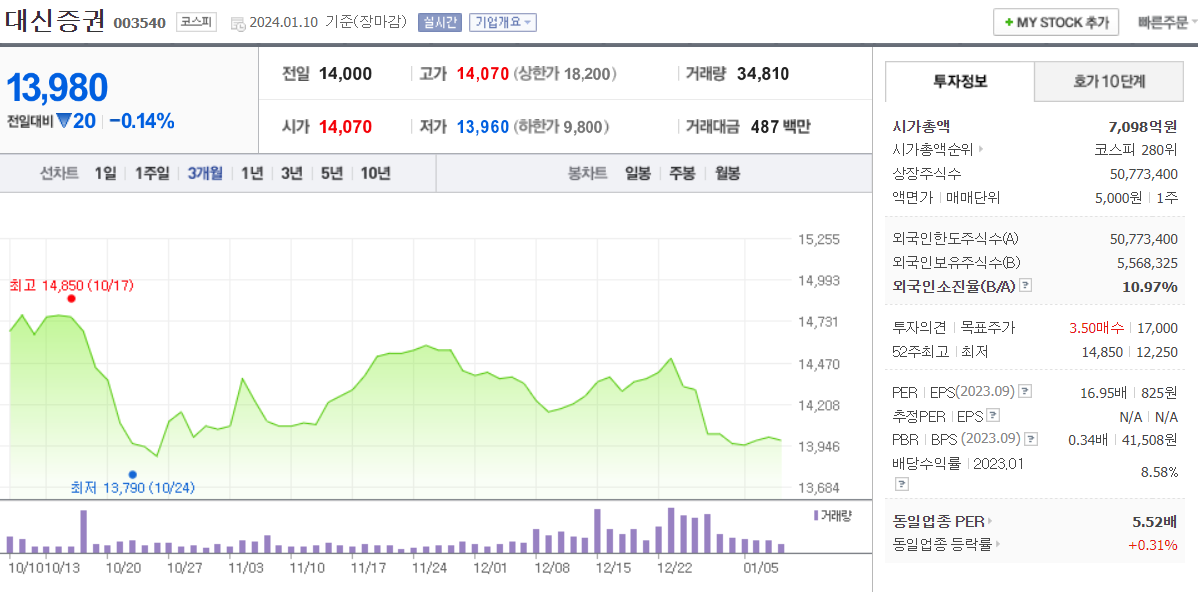Open help icon next to PER EPS(2023.09)
The height and width of the screenshot is (592, 1204).
pyautogui.click(x=1025, y=391)
